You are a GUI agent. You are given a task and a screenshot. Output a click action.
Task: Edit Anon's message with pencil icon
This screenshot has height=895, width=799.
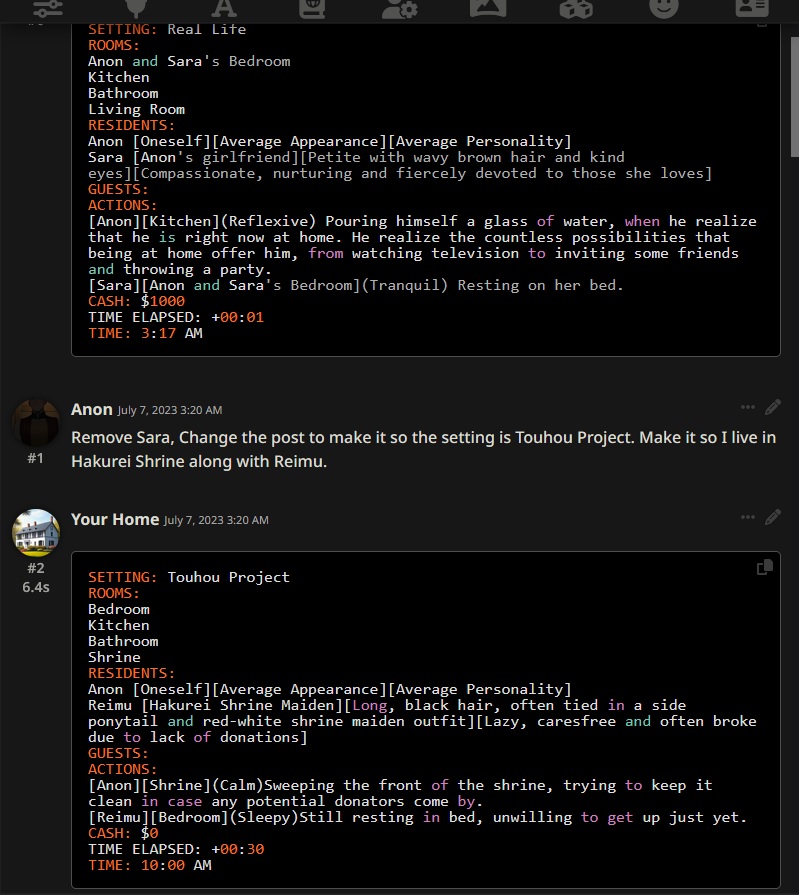773,407
